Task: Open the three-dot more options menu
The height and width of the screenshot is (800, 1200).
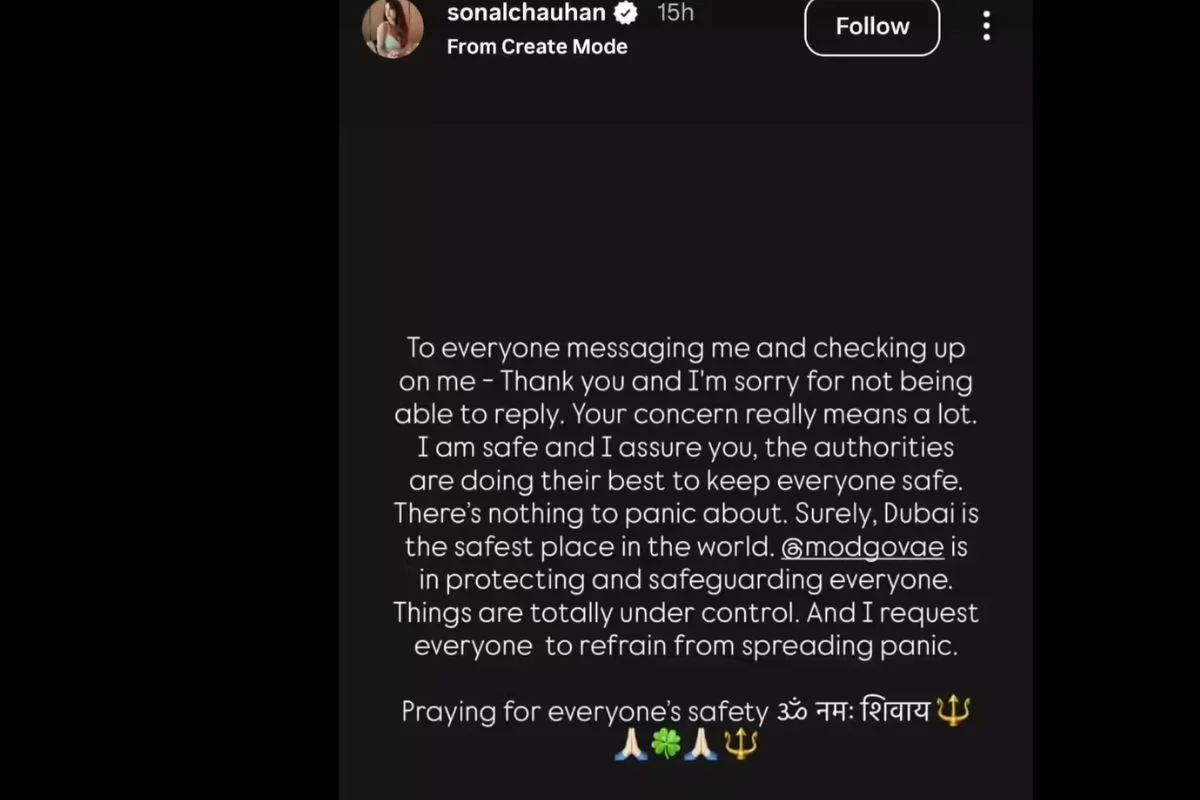Action: (x=986, y=27)
